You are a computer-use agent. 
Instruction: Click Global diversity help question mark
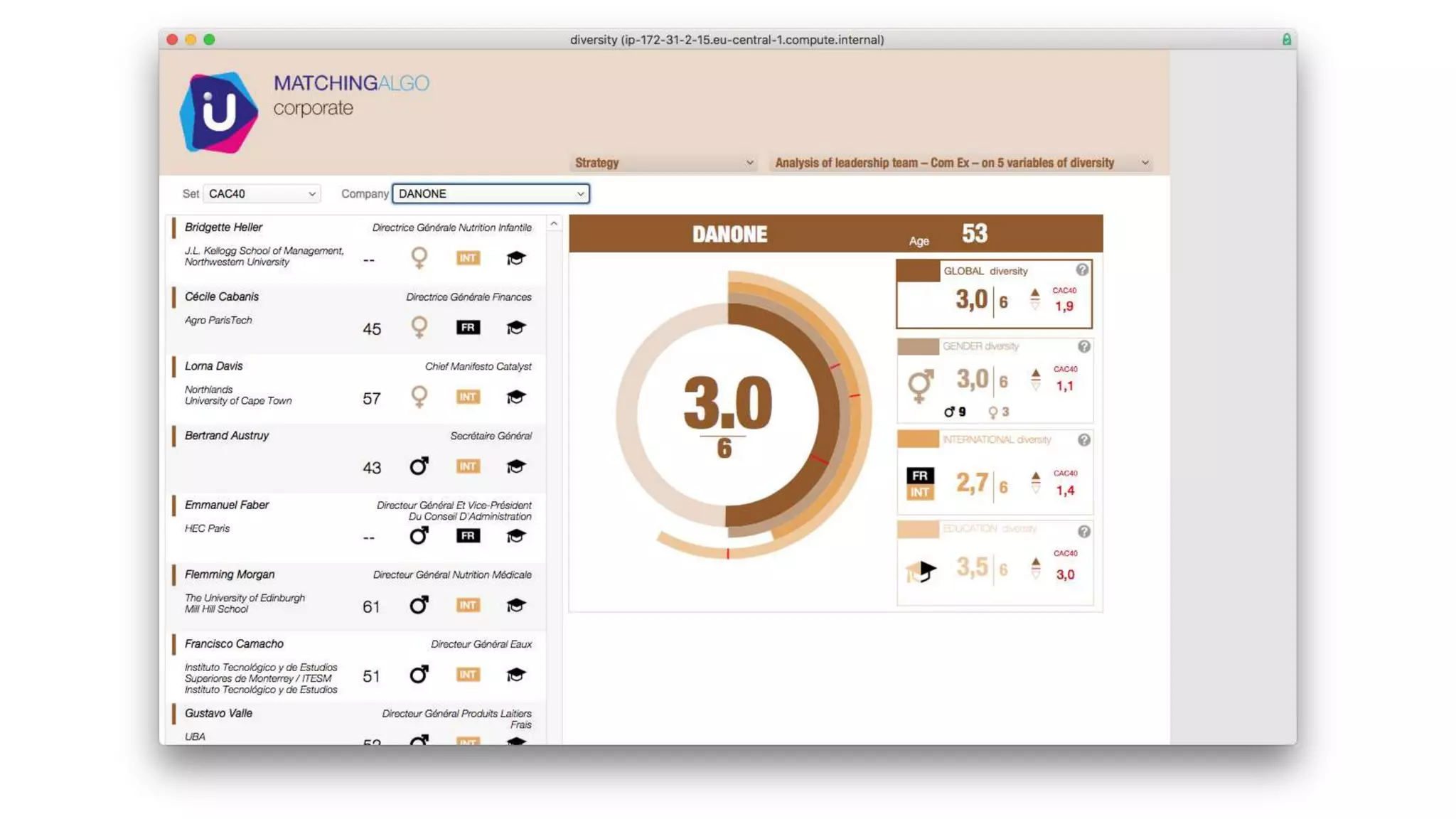tap(1081, 270)
